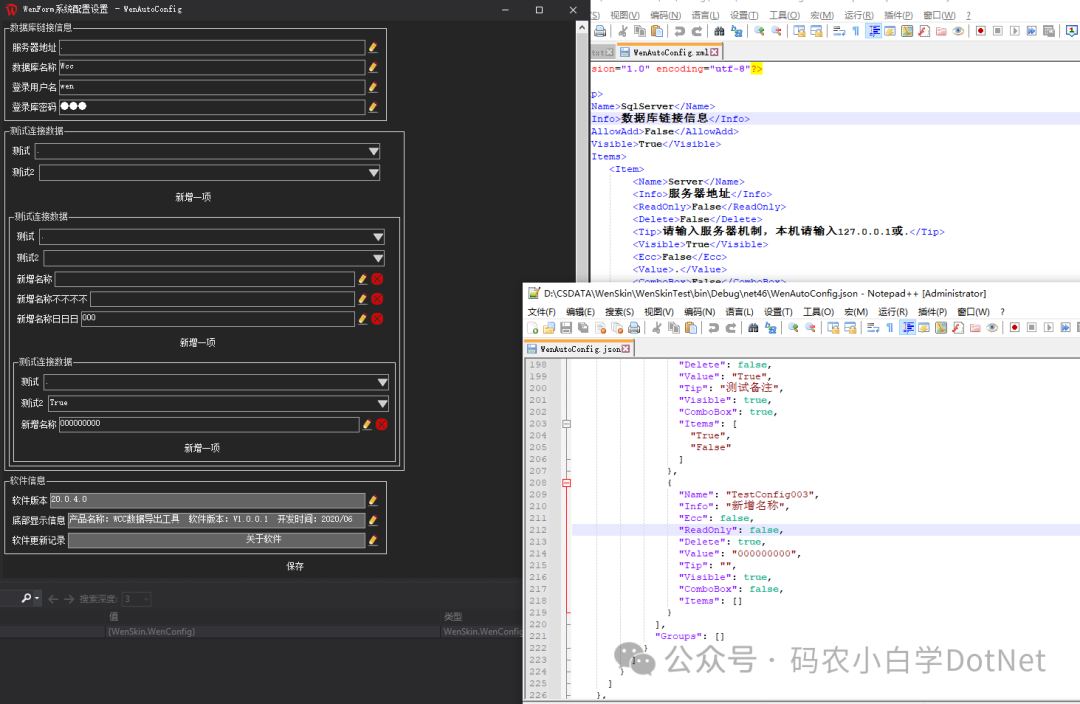Image resolution: width=1080 pixels, height=704 pixels.
Task: Click the record macro button in JSON Notepad++ toolbar
Action: 1013,327
